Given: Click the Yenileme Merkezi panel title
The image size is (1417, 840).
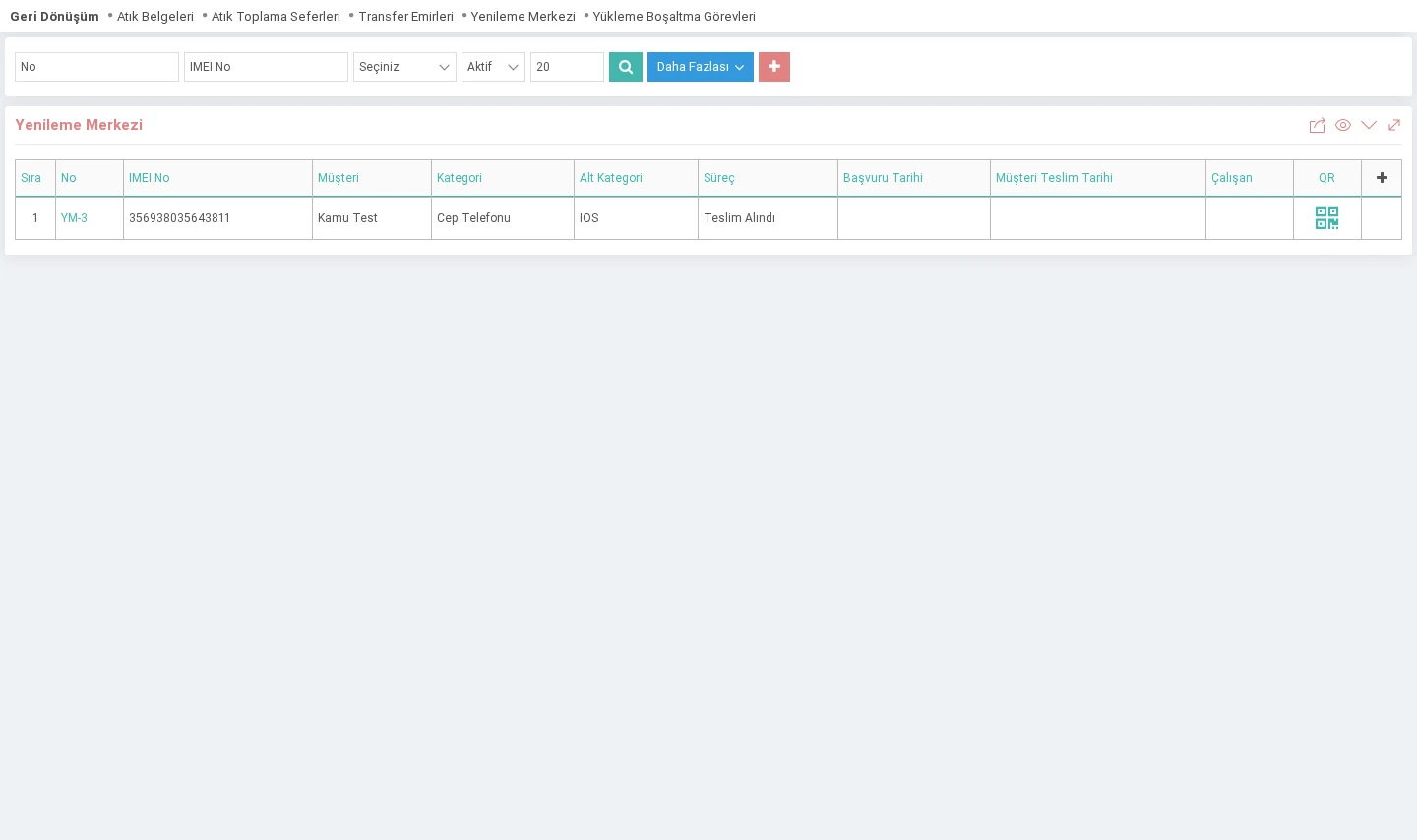Looking at the screenshot, I should tap(79, 125).
